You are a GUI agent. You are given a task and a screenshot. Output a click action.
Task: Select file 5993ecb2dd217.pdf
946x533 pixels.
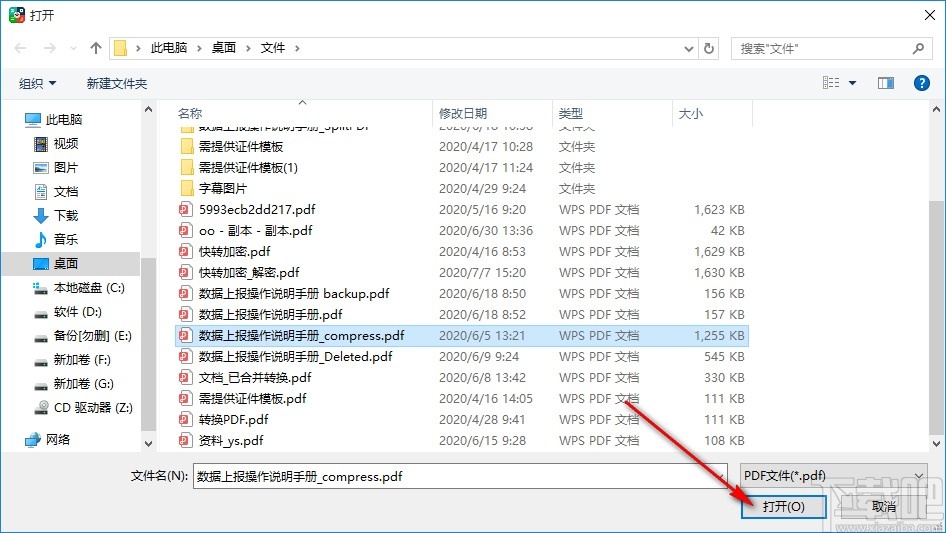click(257, 209)
